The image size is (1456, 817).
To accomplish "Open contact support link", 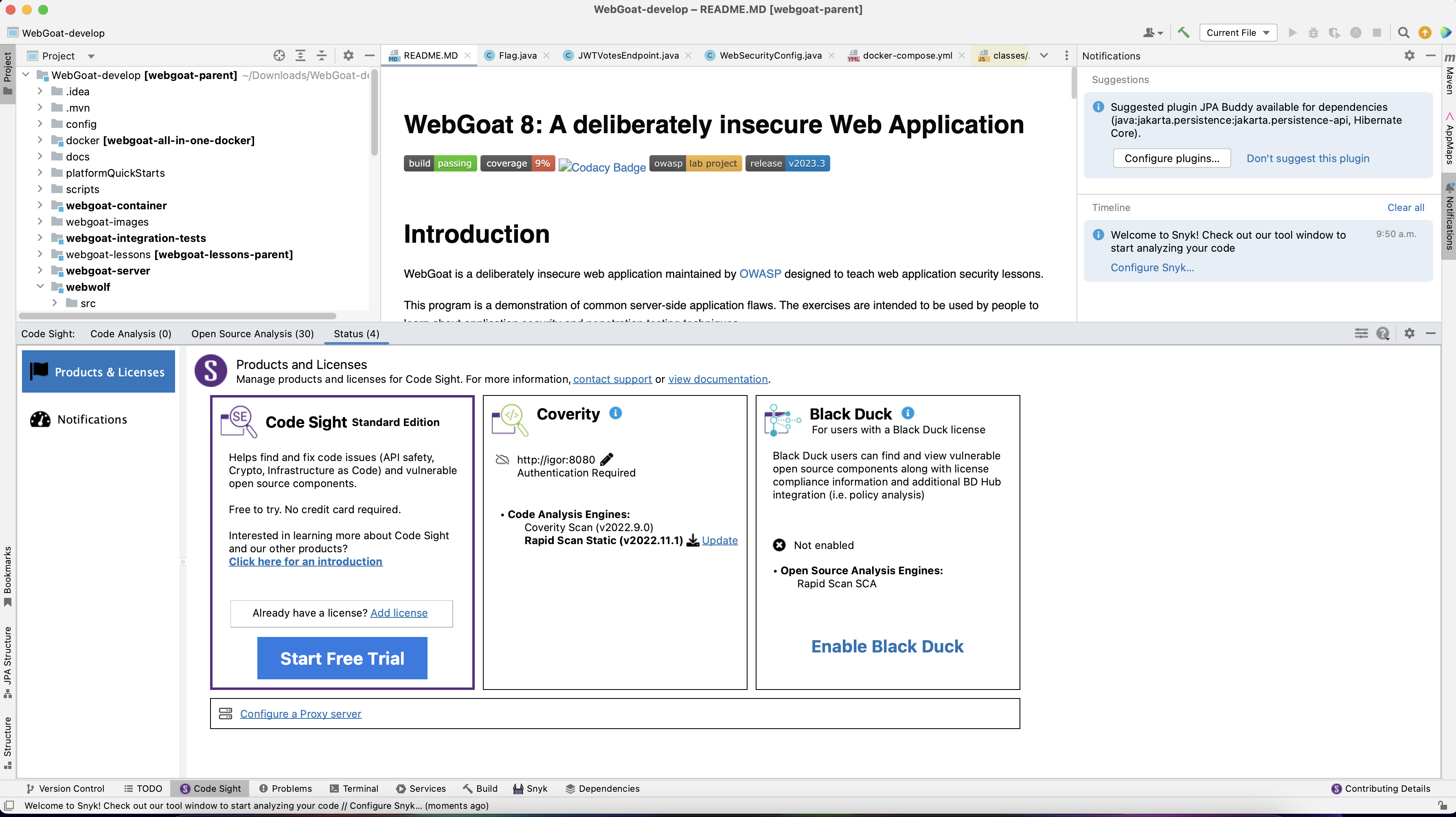I will click(612, 380).
